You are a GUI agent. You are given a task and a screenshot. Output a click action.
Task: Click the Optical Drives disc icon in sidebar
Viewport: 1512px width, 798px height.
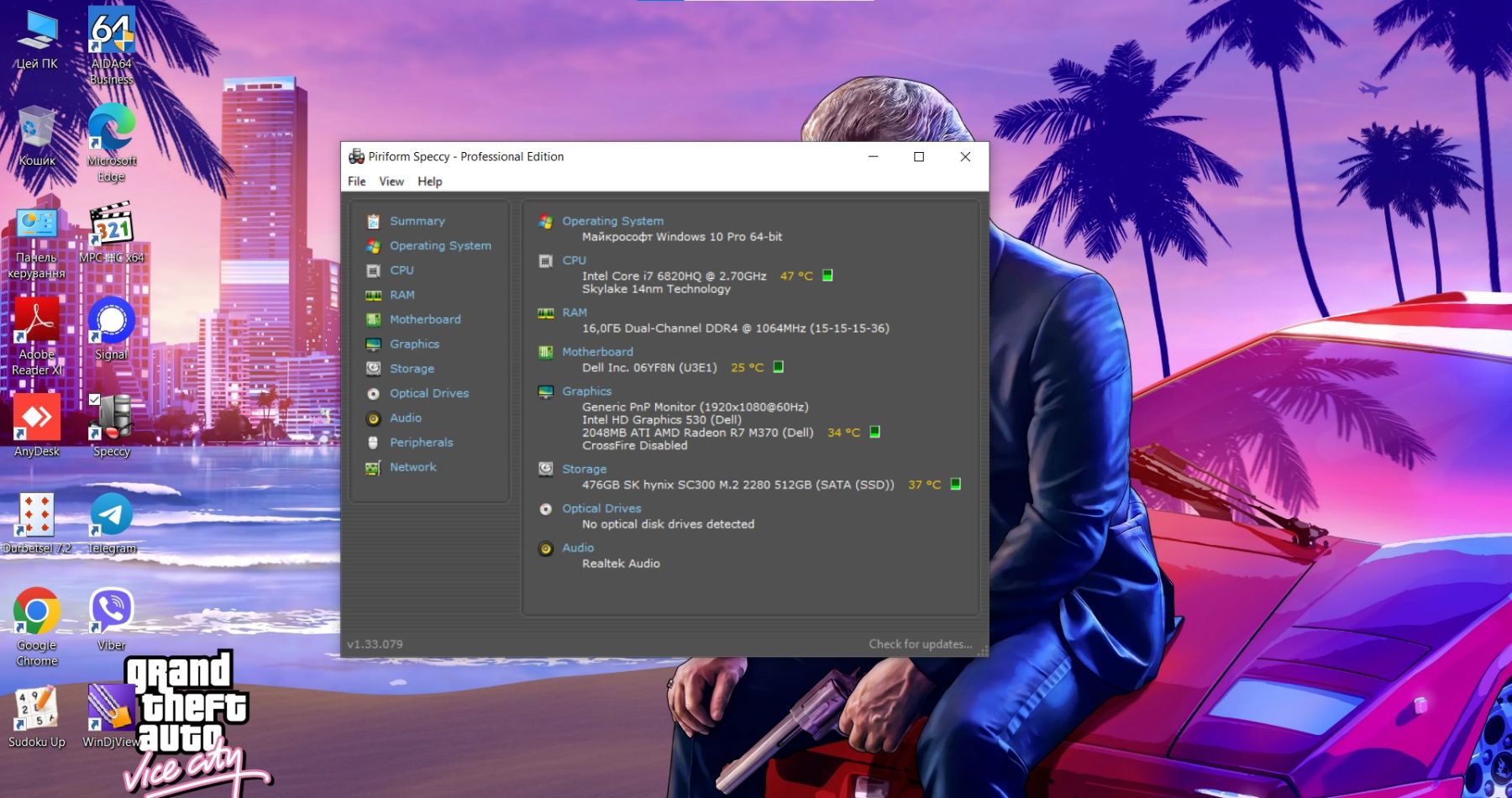pos(373,393)
